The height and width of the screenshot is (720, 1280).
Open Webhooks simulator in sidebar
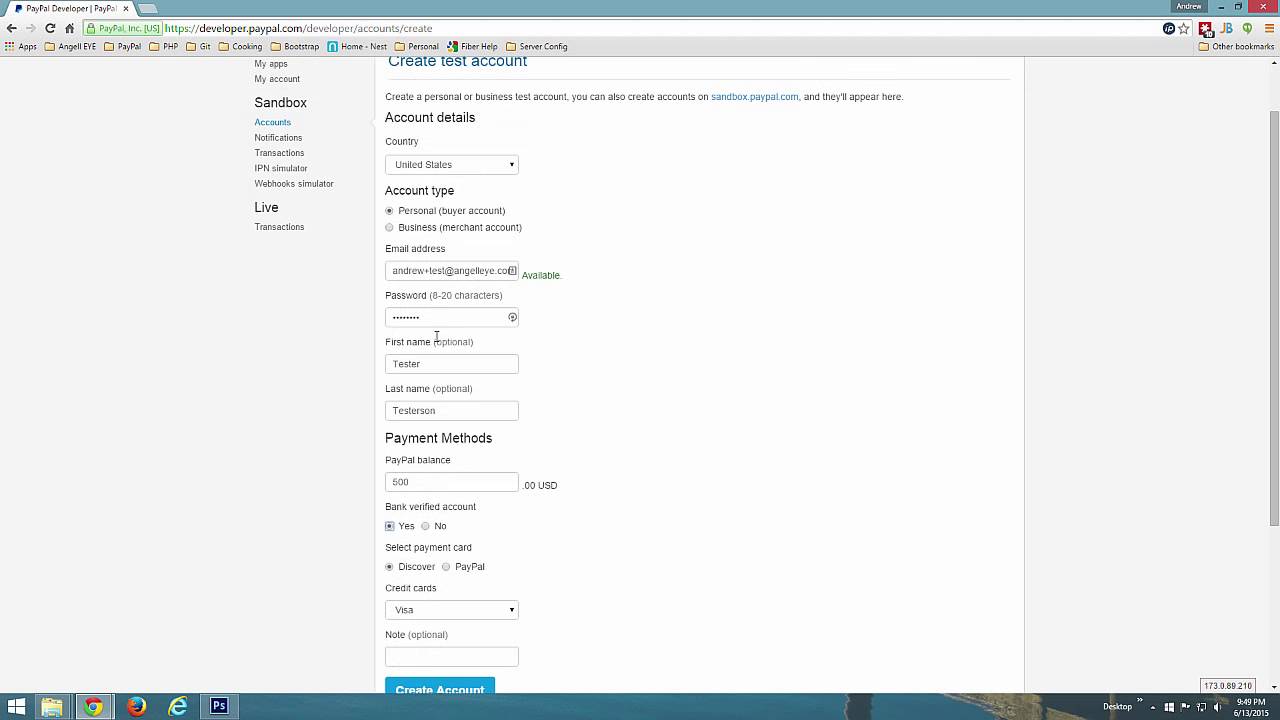pyautogui.click(x=294, y=184)
